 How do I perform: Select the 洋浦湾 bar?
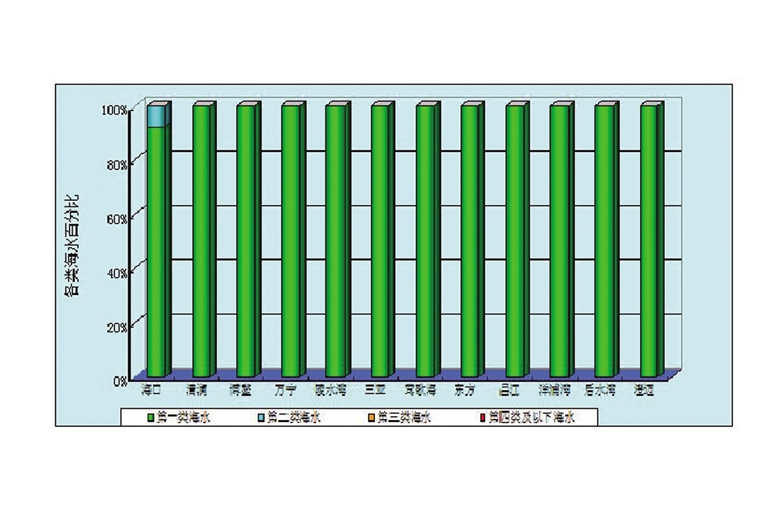559,240
